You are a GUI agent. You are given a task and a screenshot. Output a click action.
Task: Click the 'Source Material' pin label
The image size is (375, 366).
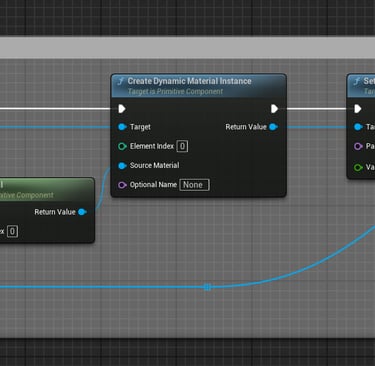pyautogui.click(x=154, y=165)
